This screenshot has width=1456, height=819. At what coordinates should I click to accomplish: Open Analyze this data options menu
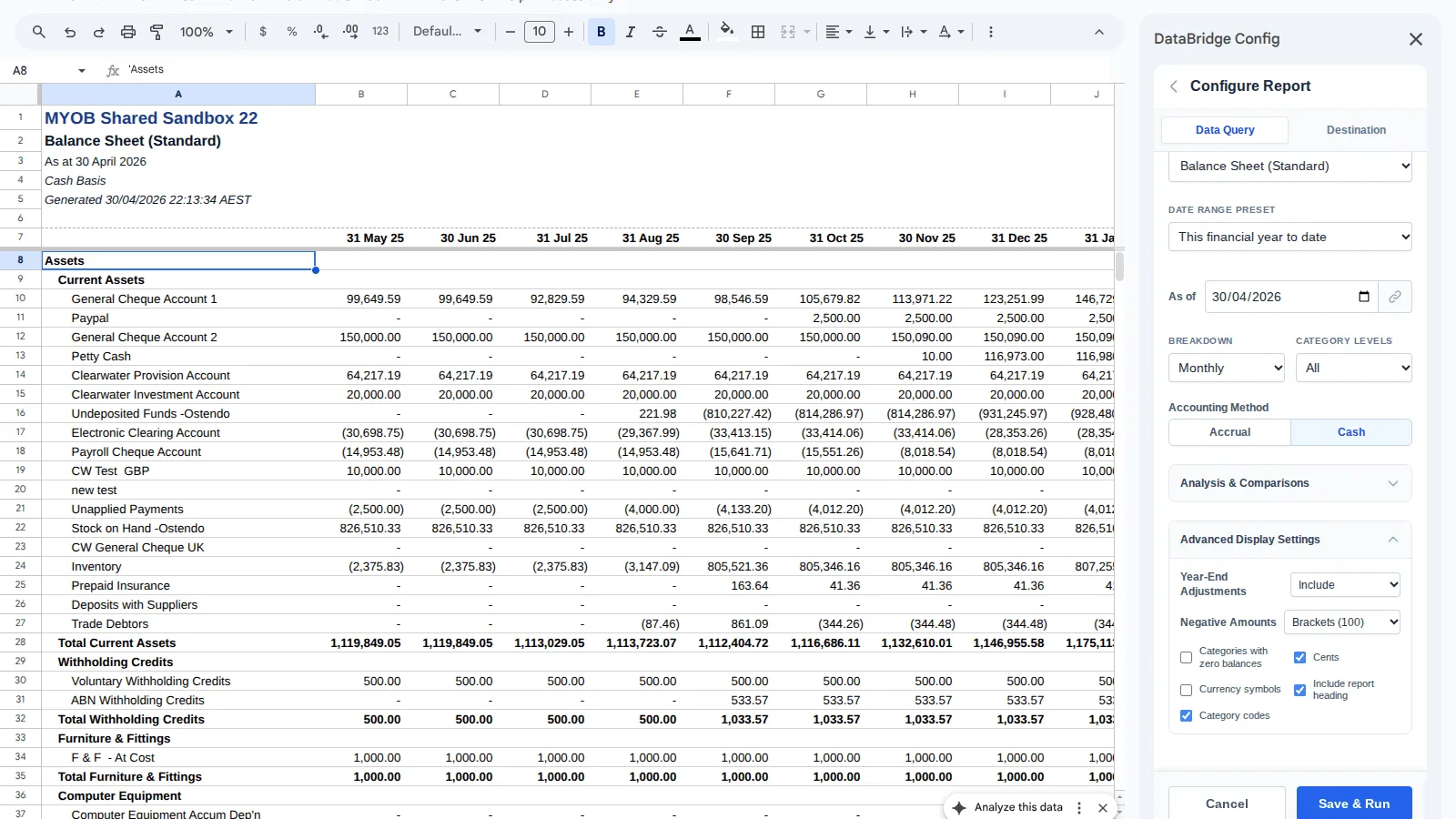pos(1079,808)
